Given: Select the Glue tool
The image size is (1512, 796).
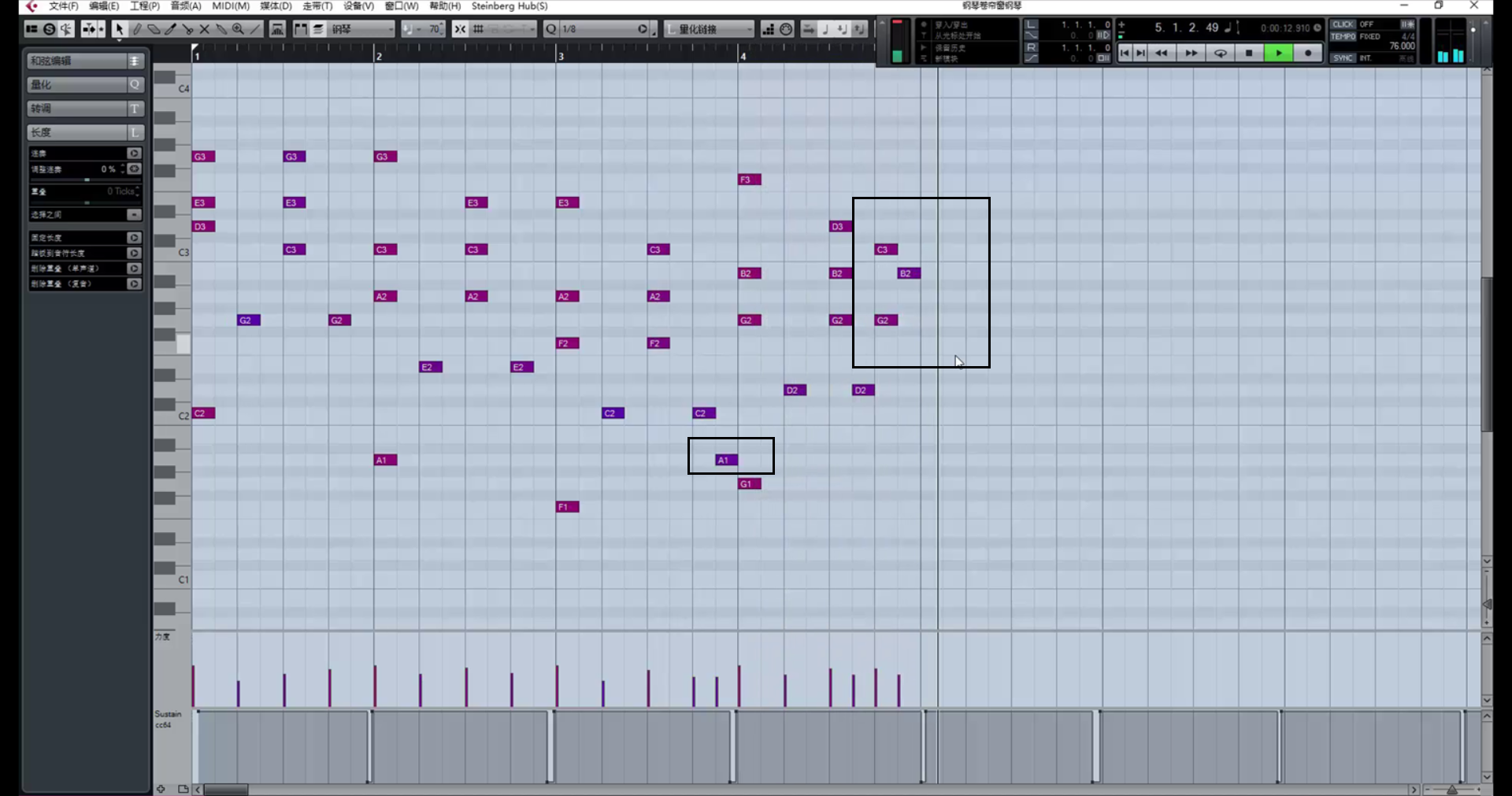Looking at the screenshot, I should click(221, 29).
